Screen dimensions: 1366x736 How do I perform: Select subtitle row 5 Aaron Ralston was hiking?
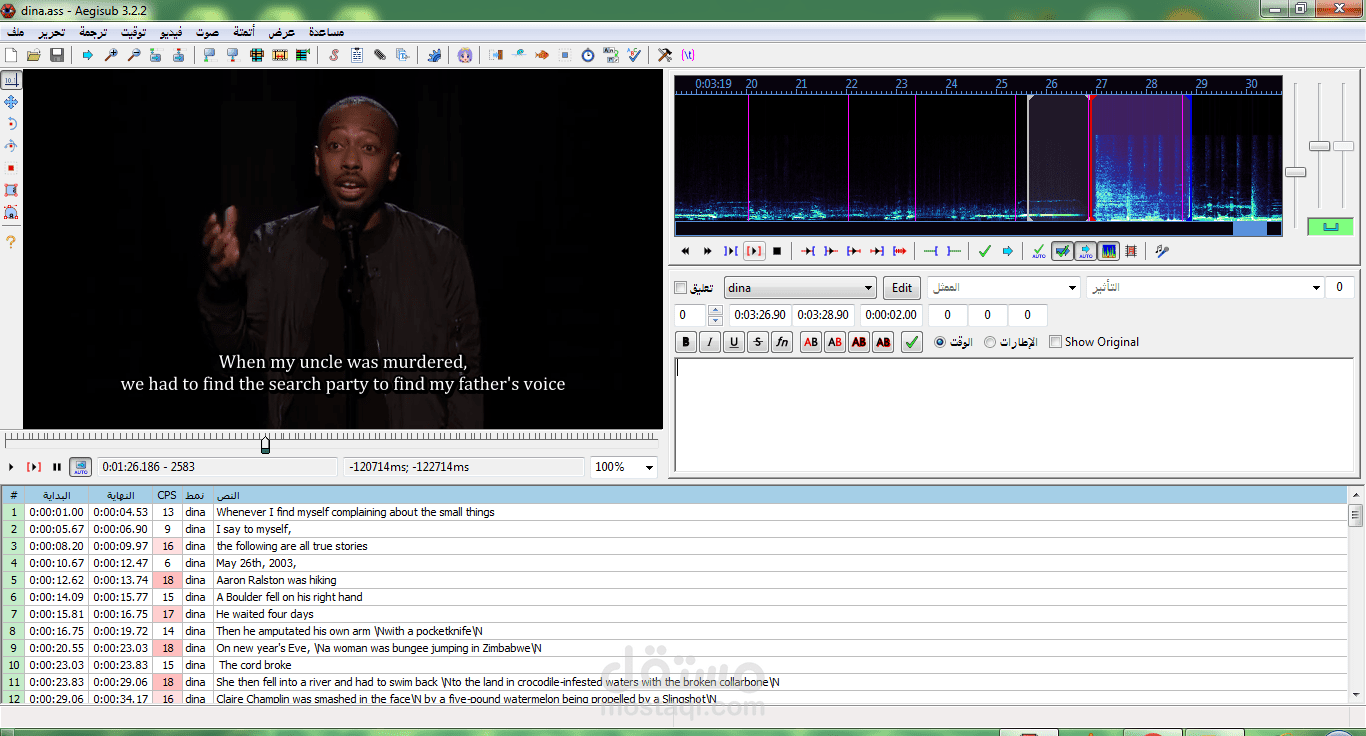pyautogui.click(x=675, y=580)
